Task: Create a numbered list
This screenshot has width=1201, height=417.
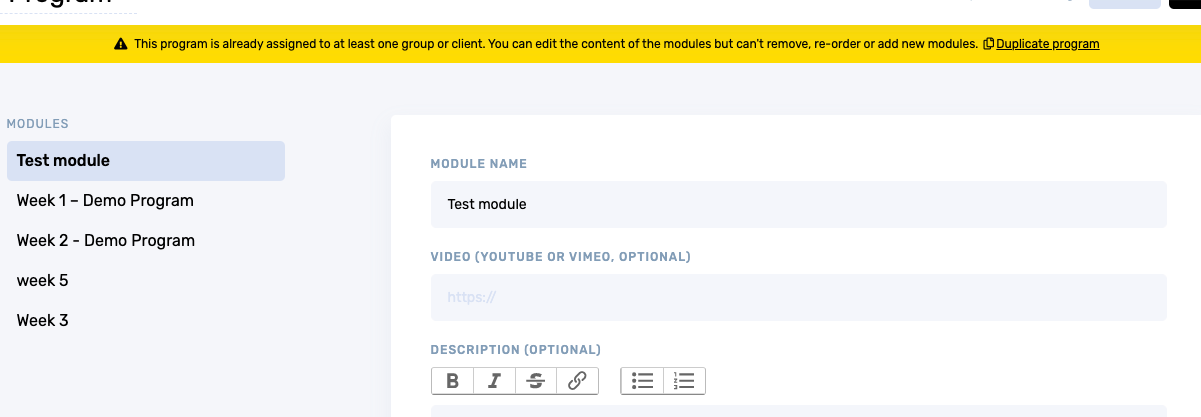Action: (x=684, y=381)
